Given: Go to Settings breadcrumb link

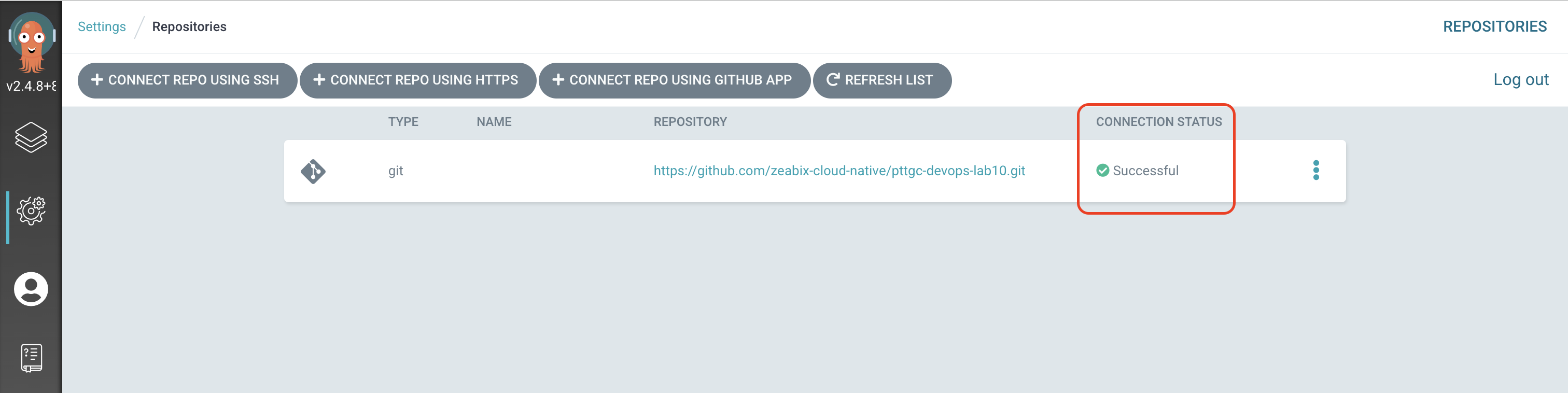Looking at the screenshot, I should (x=102, y=27).
